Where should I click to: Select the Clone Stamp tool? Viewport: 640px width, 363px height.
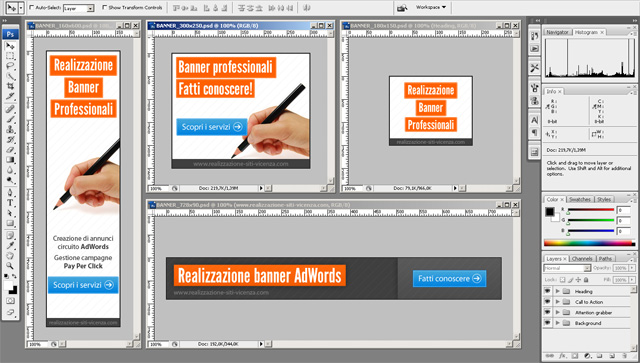tap(10, 129)
